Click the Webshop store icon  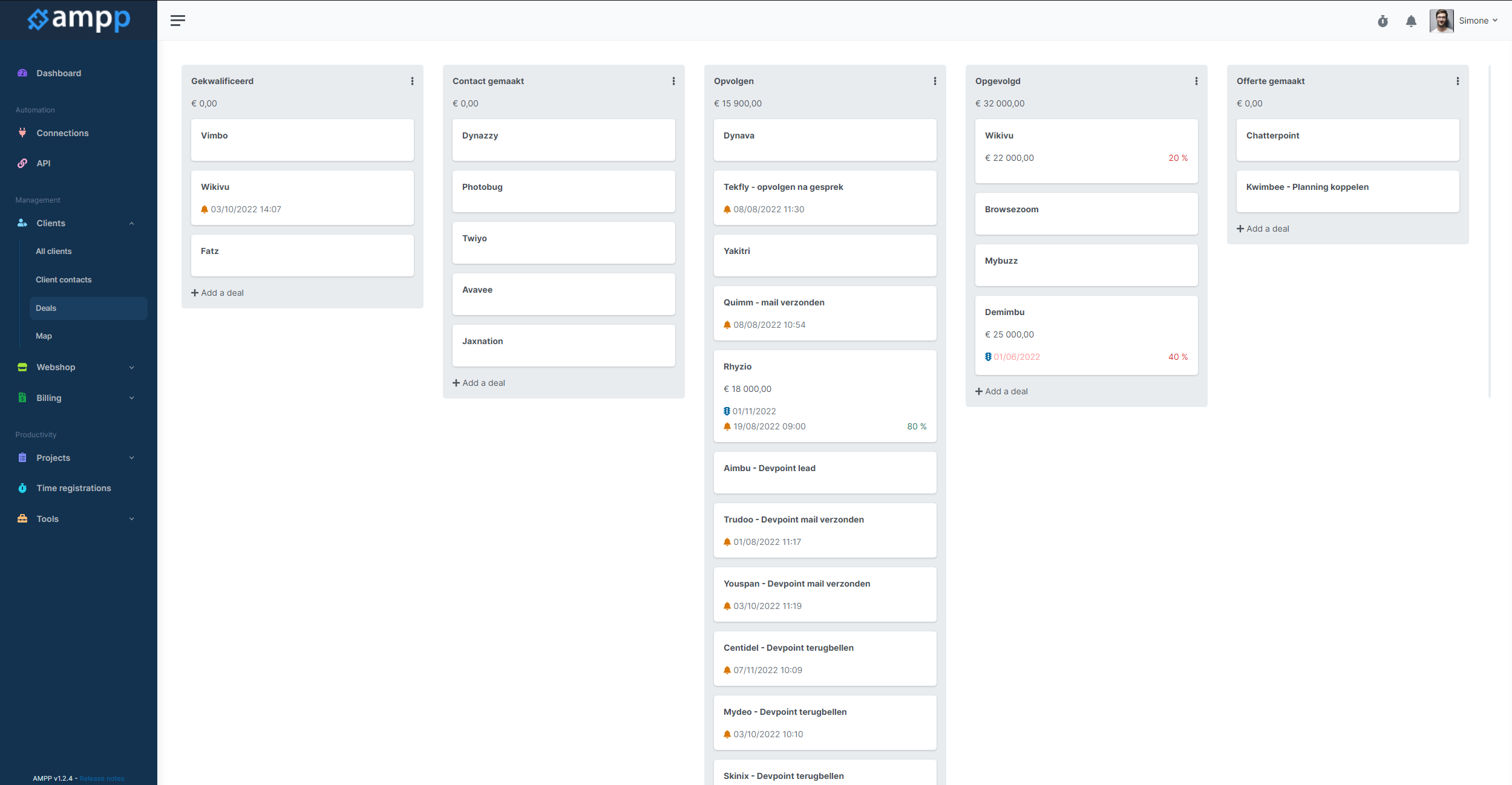(22, 367)
